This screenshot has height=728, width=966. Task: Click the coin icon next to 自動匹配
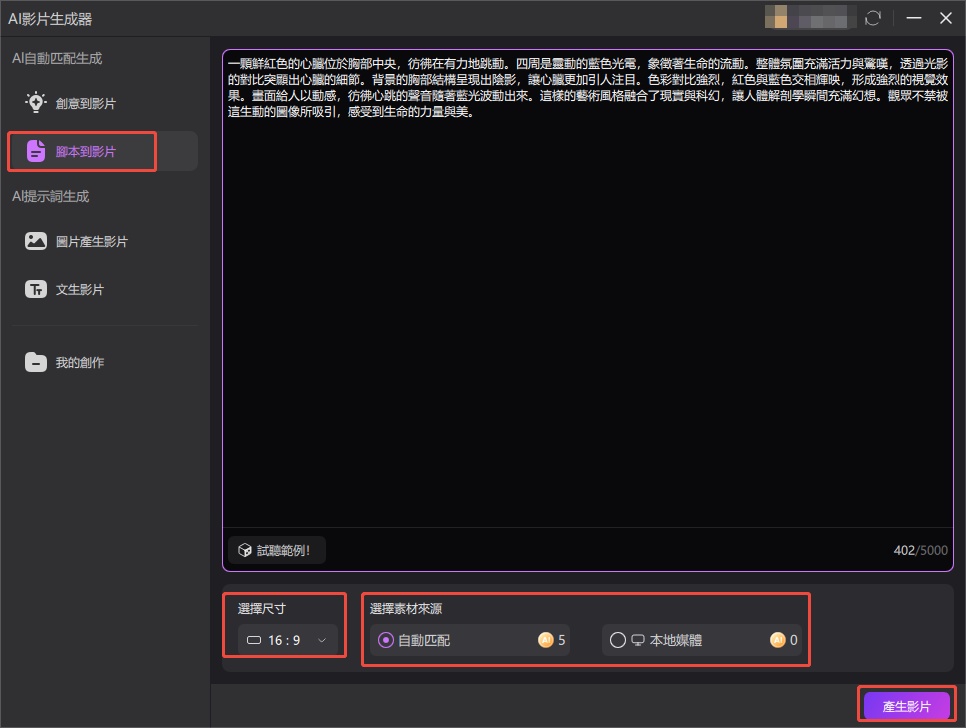point(548,640)
